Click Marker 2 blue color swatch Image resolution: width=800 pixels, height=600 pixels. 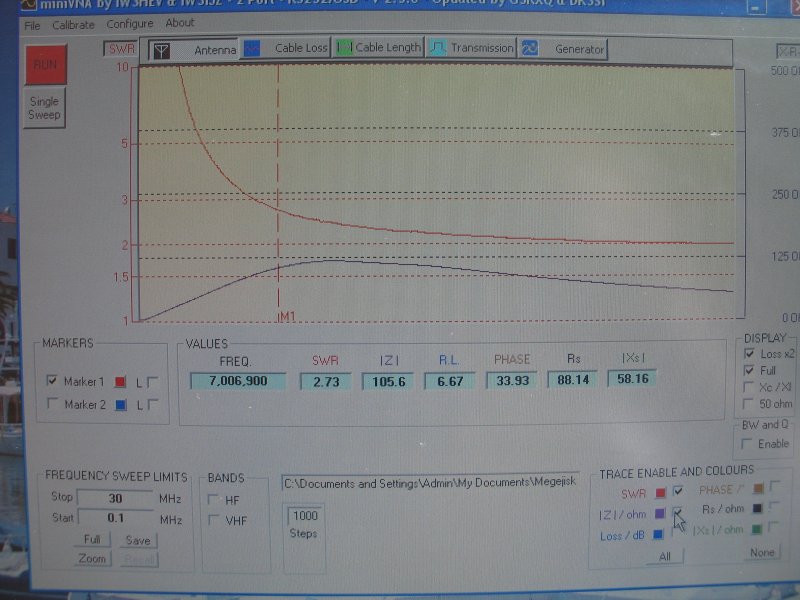coord(121,405)
